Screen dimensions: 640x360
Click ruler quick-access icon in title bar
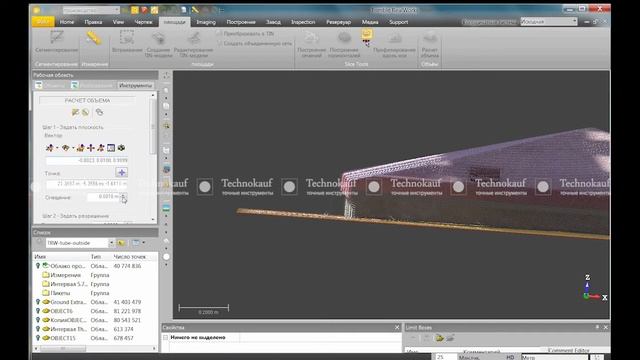[x=196, y=10]
